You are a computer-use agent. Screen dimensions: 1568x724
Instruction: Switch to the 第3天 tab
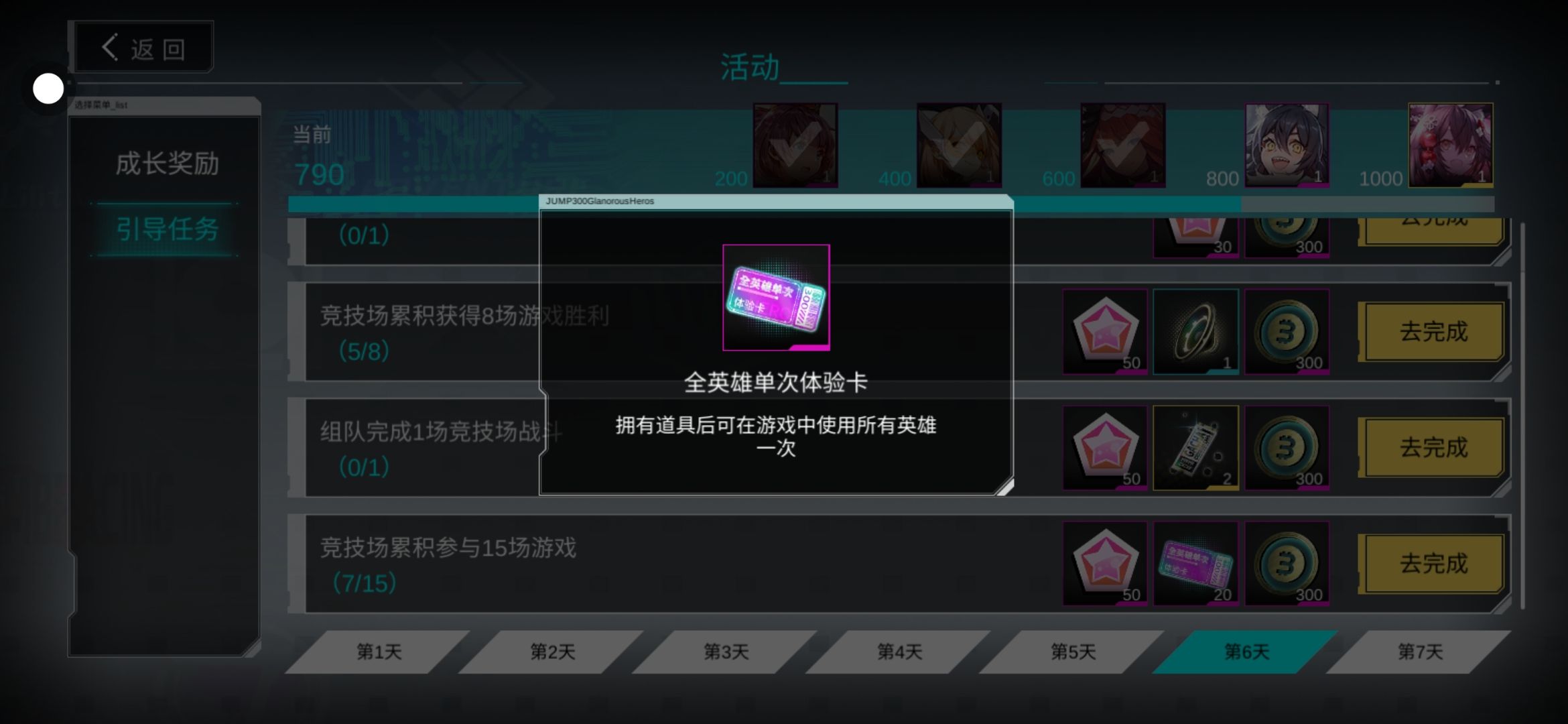726,652
